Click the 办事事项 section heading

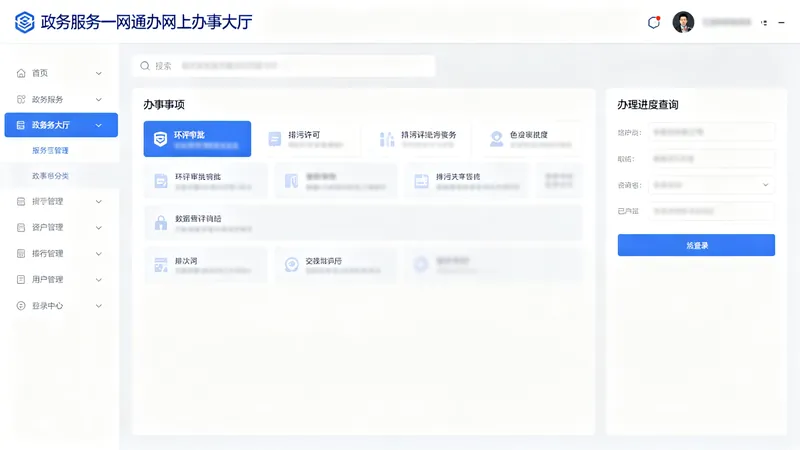(164, 105)
